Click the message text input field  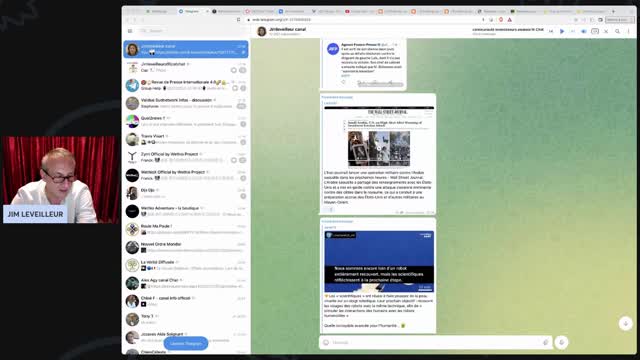click(436, 342)
